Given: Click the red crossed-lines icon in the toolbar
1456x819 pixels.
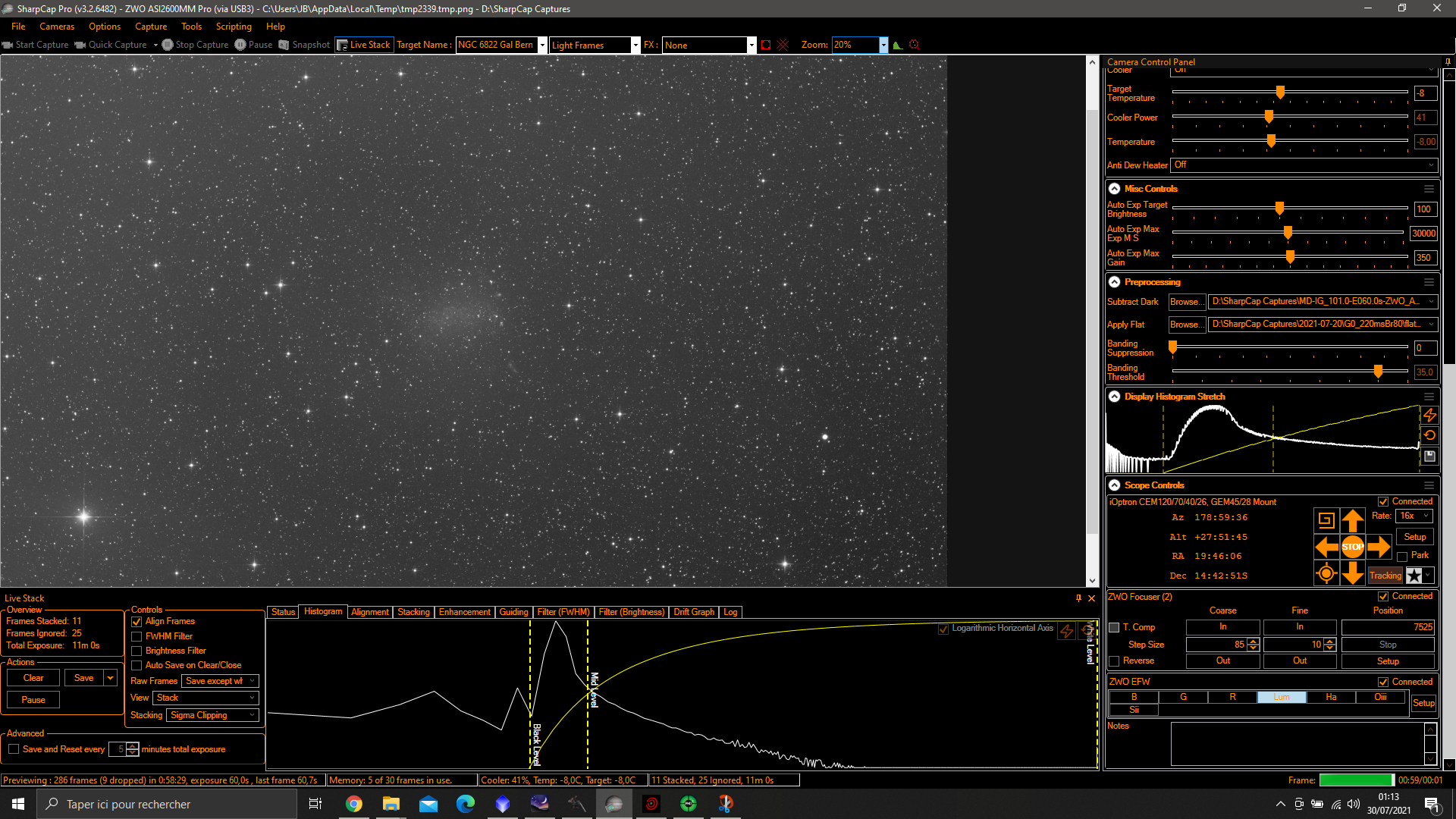Looking at the screenshot, I should [783, 45].
